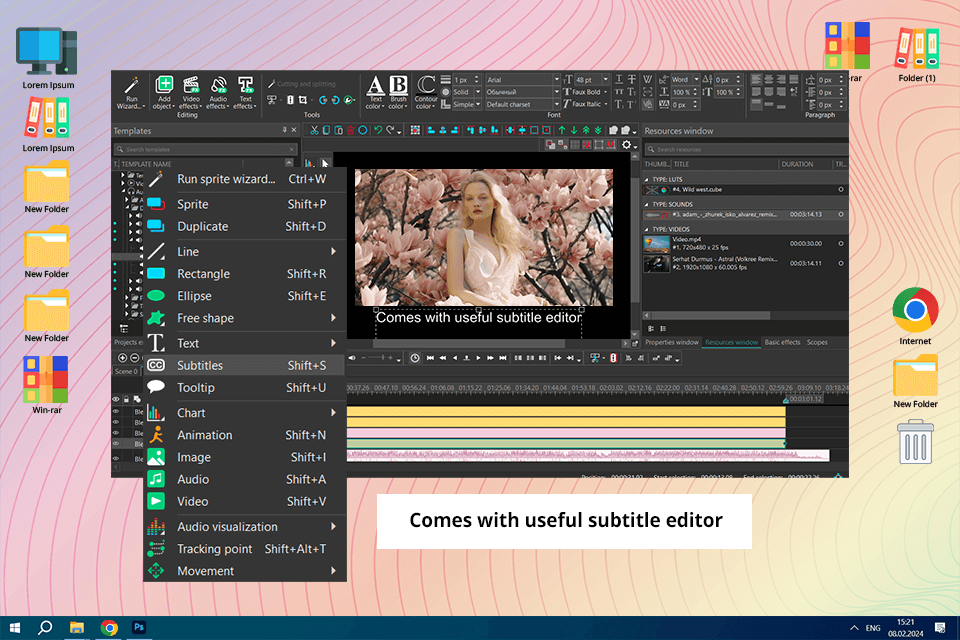The image size is (960, 640).
Task: Click the Redo arrow icon
Action: pyautogui.click(x=390, y=130)
